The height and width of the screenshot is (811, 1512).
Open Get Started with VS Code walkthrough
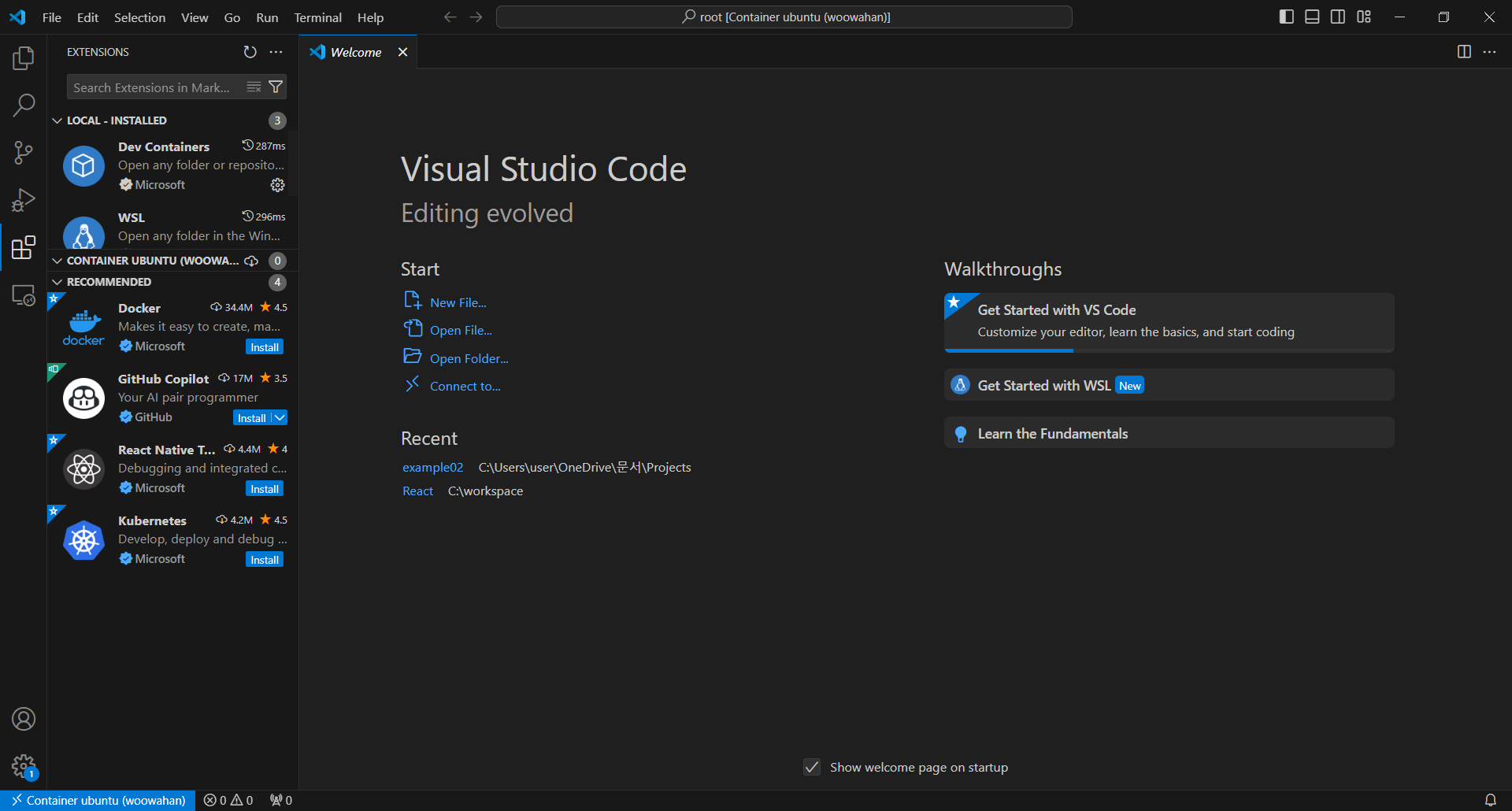point(1169,322)
